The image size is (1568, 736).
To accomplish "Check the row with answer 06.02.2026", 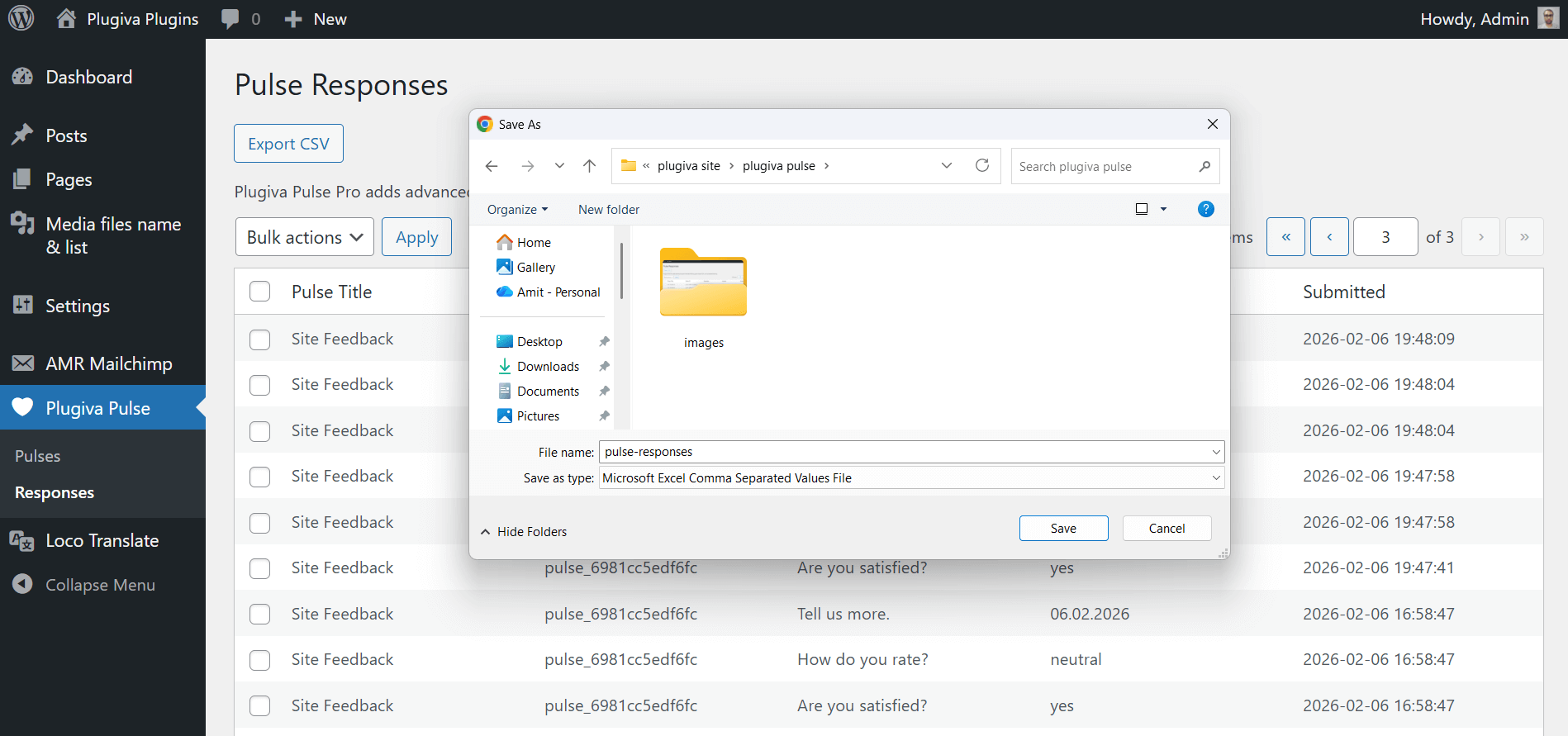I will coord(260,614).
